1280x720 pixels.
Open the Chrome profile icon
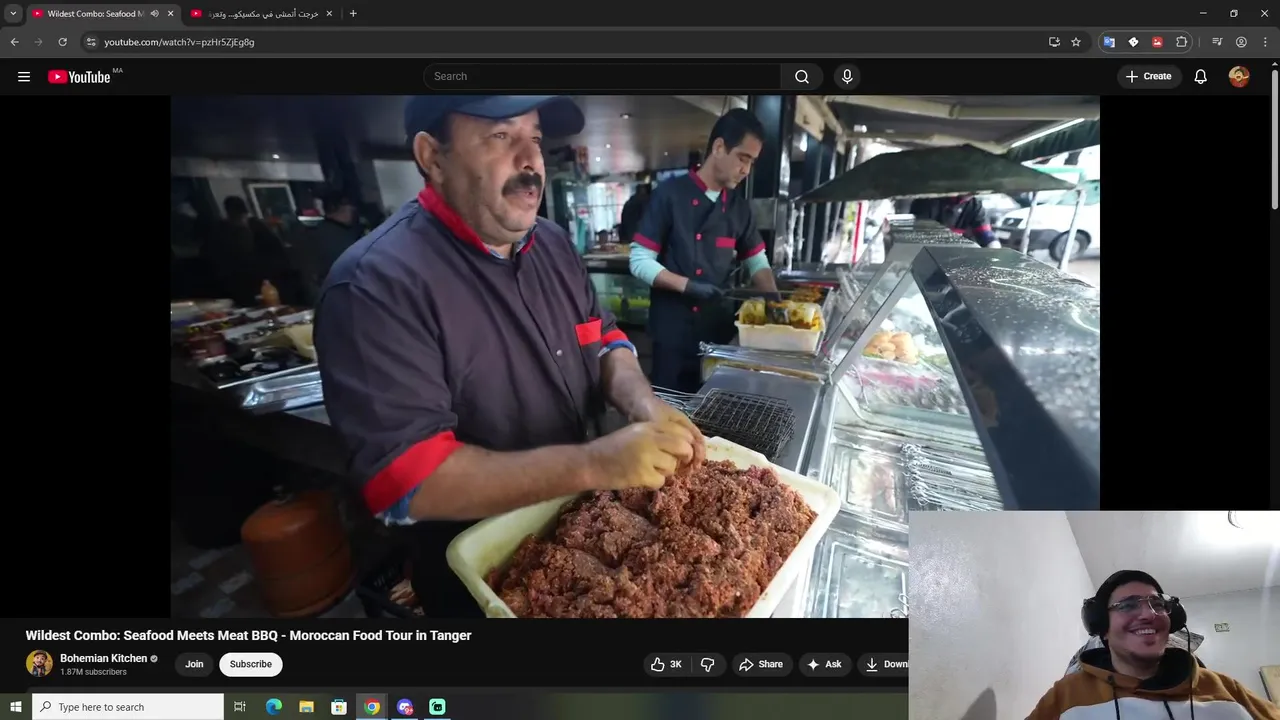point(1241,42)
